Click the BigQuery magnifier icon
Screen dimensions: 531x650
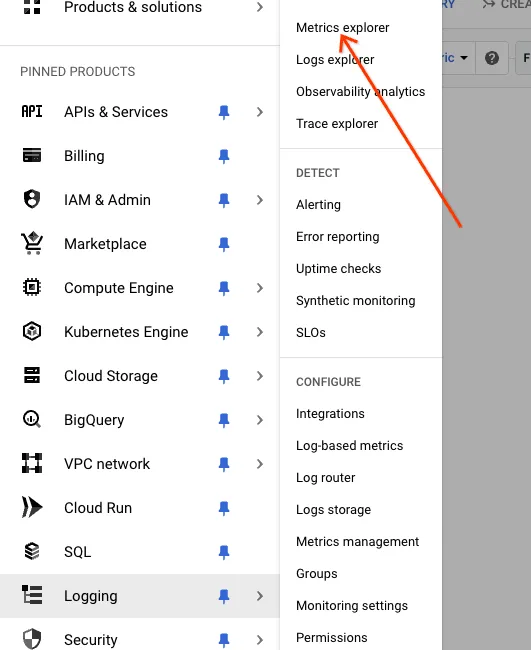tap(32, 419)
